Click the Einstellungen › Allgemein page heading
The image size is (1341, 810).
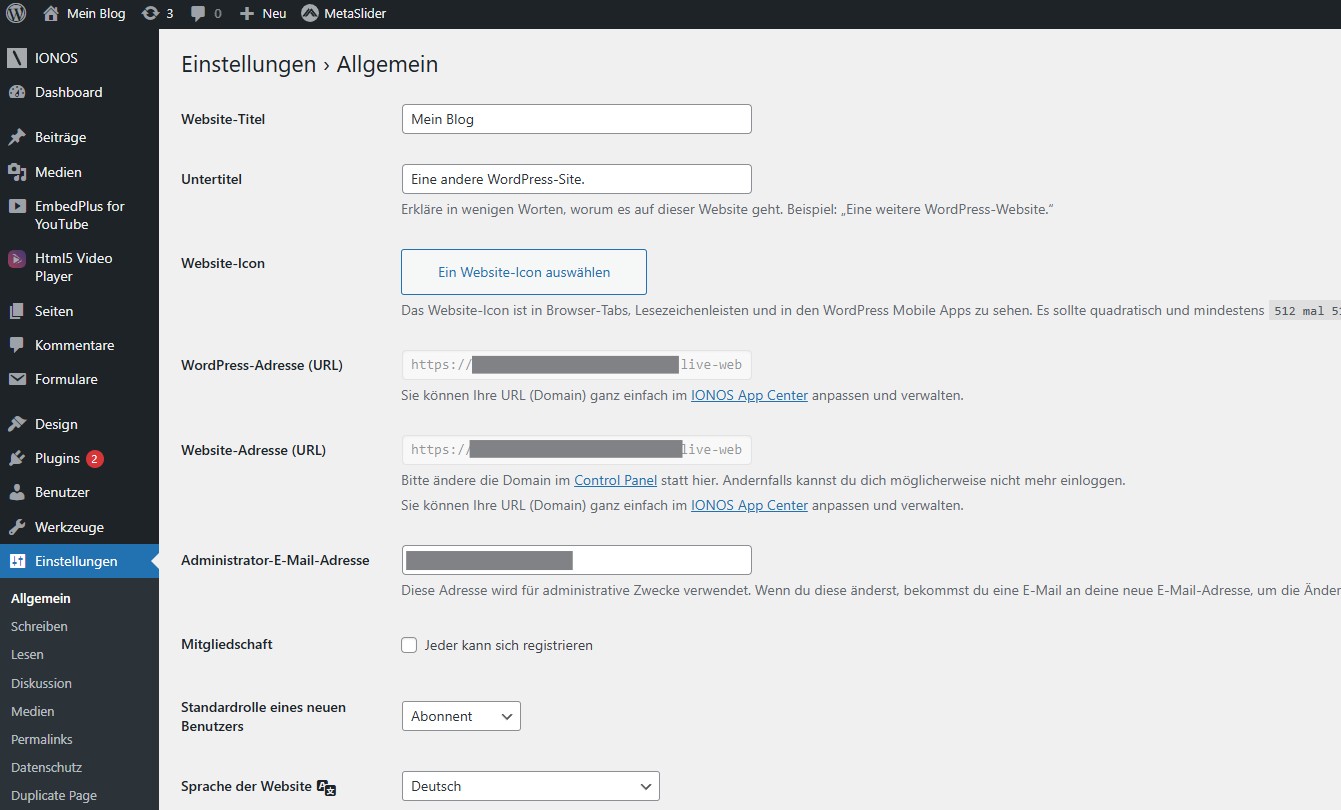[x=309, y=65]
